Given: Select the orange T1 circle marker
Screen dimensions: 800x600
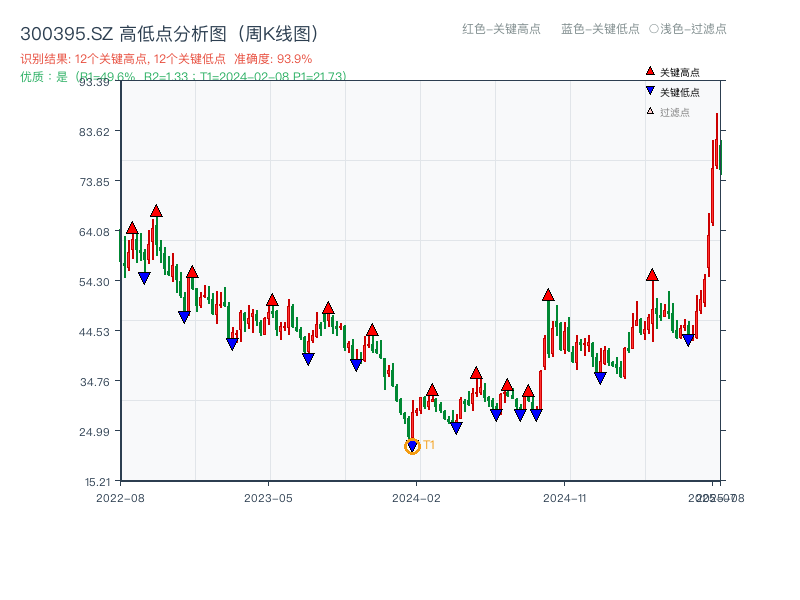Looking at the screenshot, I should click(412, 446).
